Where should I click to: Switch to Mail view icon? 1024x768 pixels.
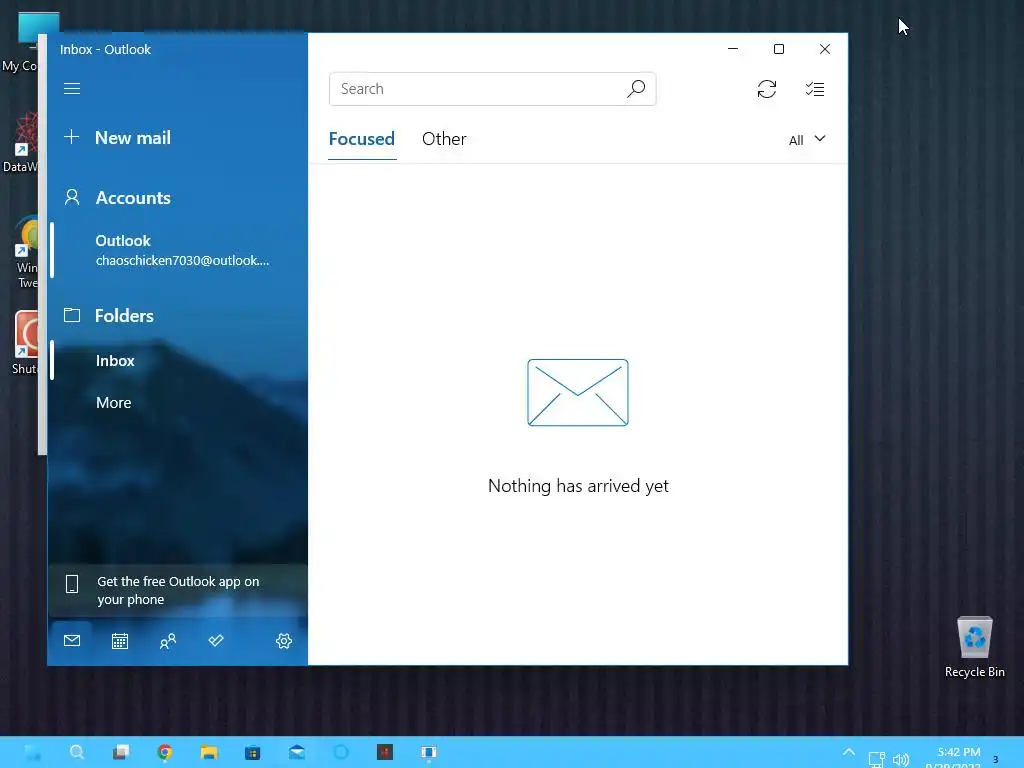[x=72, y=641]
